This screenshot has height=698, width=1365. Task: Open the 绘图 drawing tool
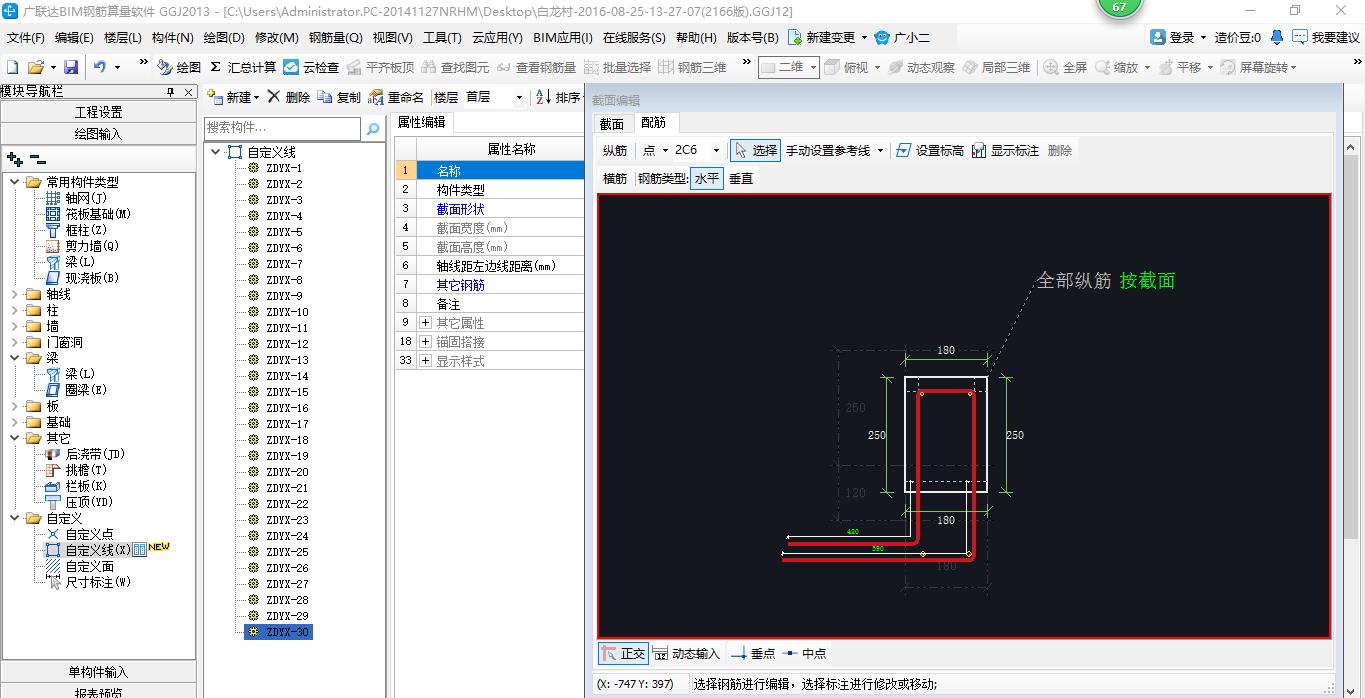(x=179, y=67)
